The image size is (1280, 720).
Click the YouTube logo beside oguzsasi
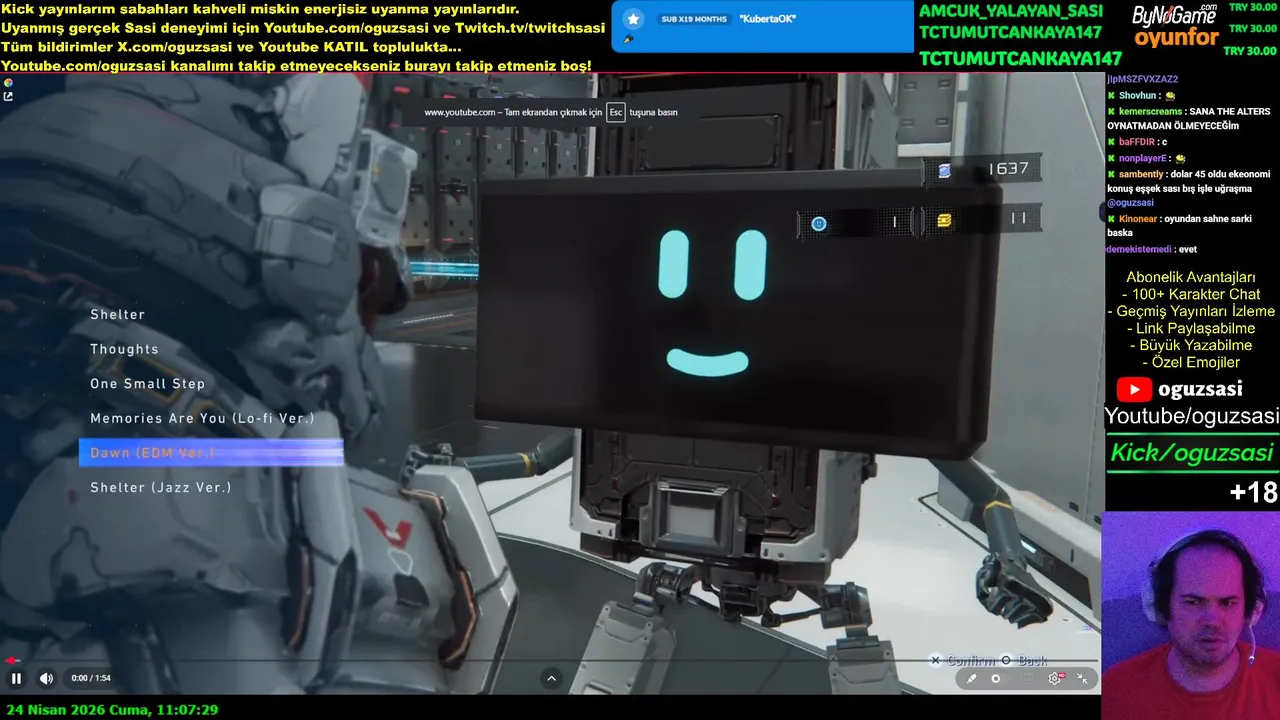tap(1134, 389)
